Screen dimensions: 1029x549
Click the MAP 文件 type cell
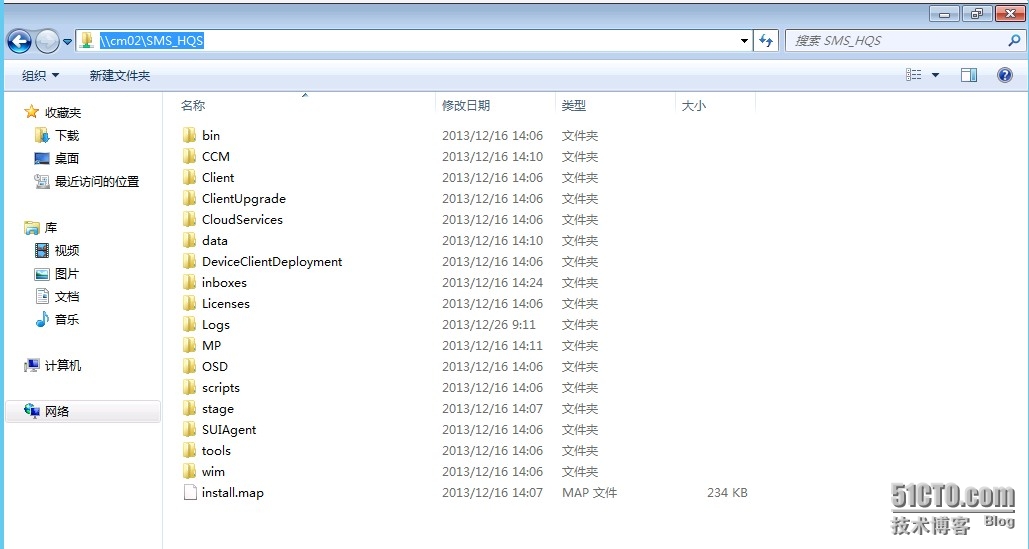589,493
